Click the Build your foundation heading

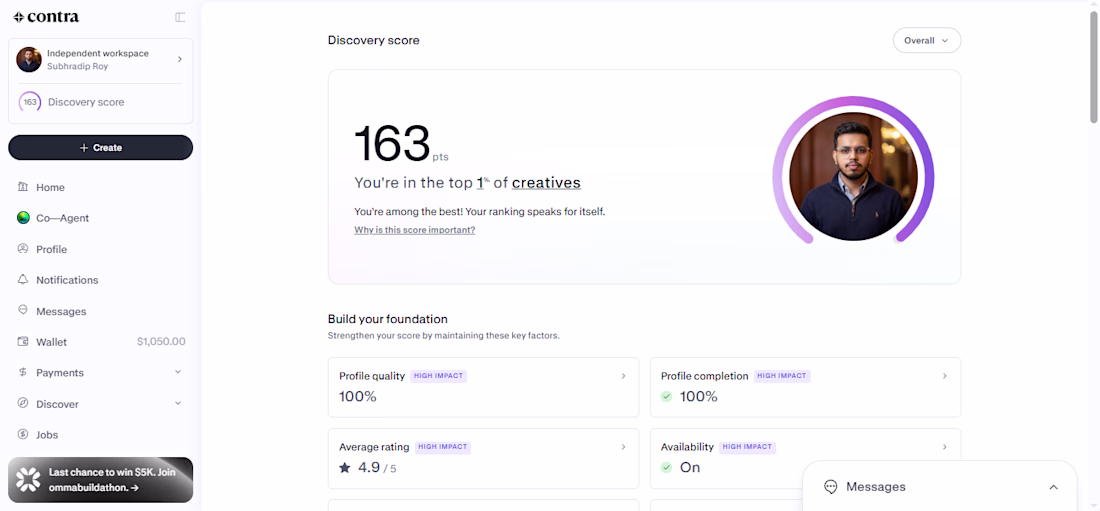[x=388, y=319]
